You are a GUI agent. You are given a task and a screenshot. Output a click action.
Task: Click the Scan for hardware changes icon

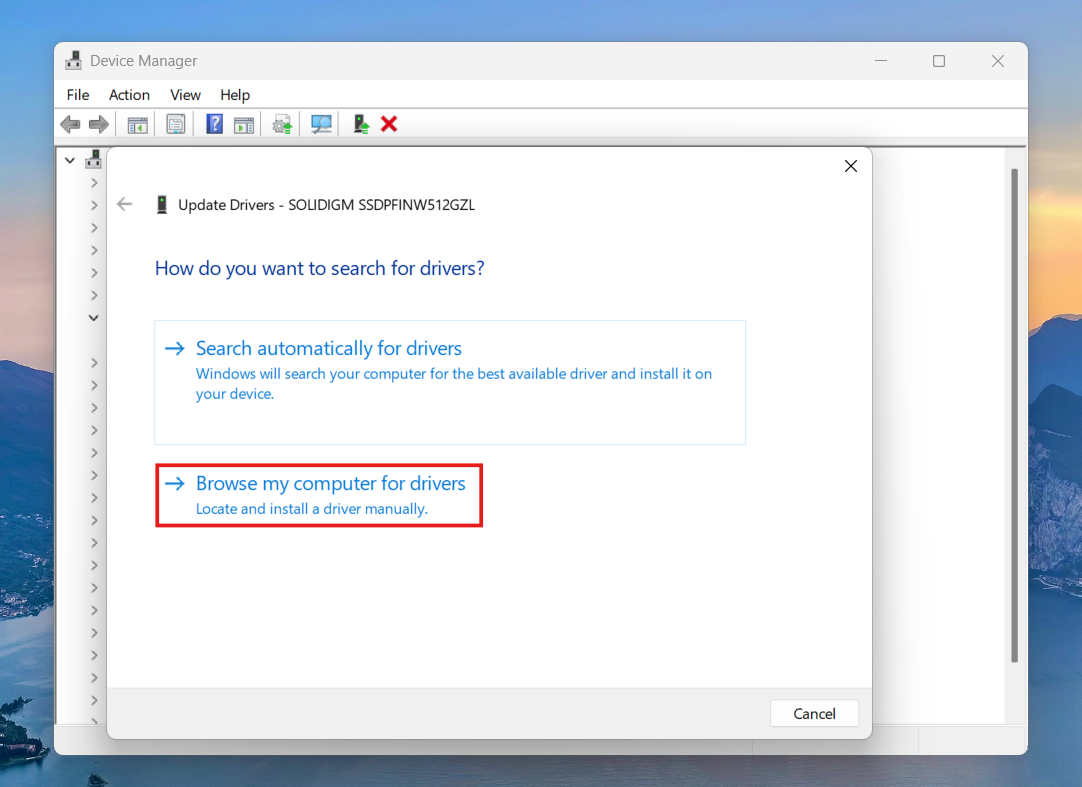point(320,123)
